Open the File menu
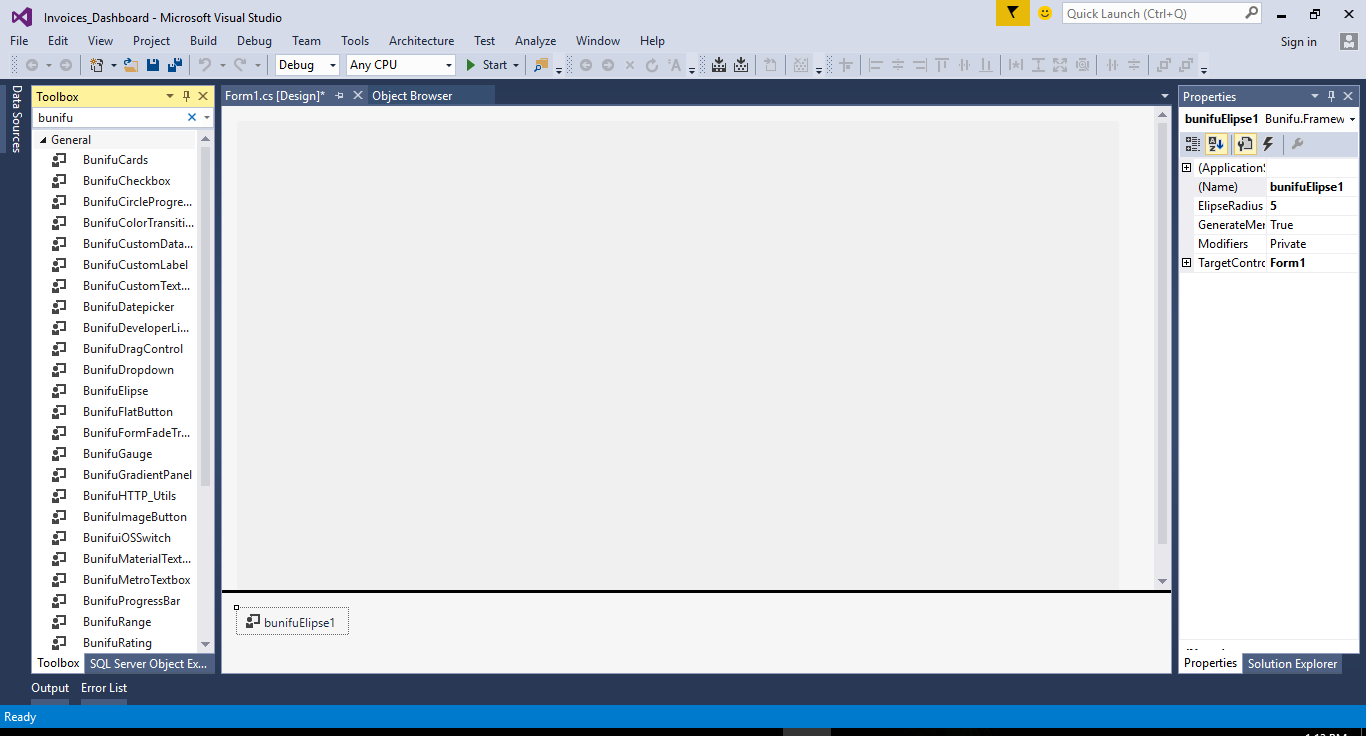The height and width of the screenshot is (736, 1366). click(x=19, y=41)
